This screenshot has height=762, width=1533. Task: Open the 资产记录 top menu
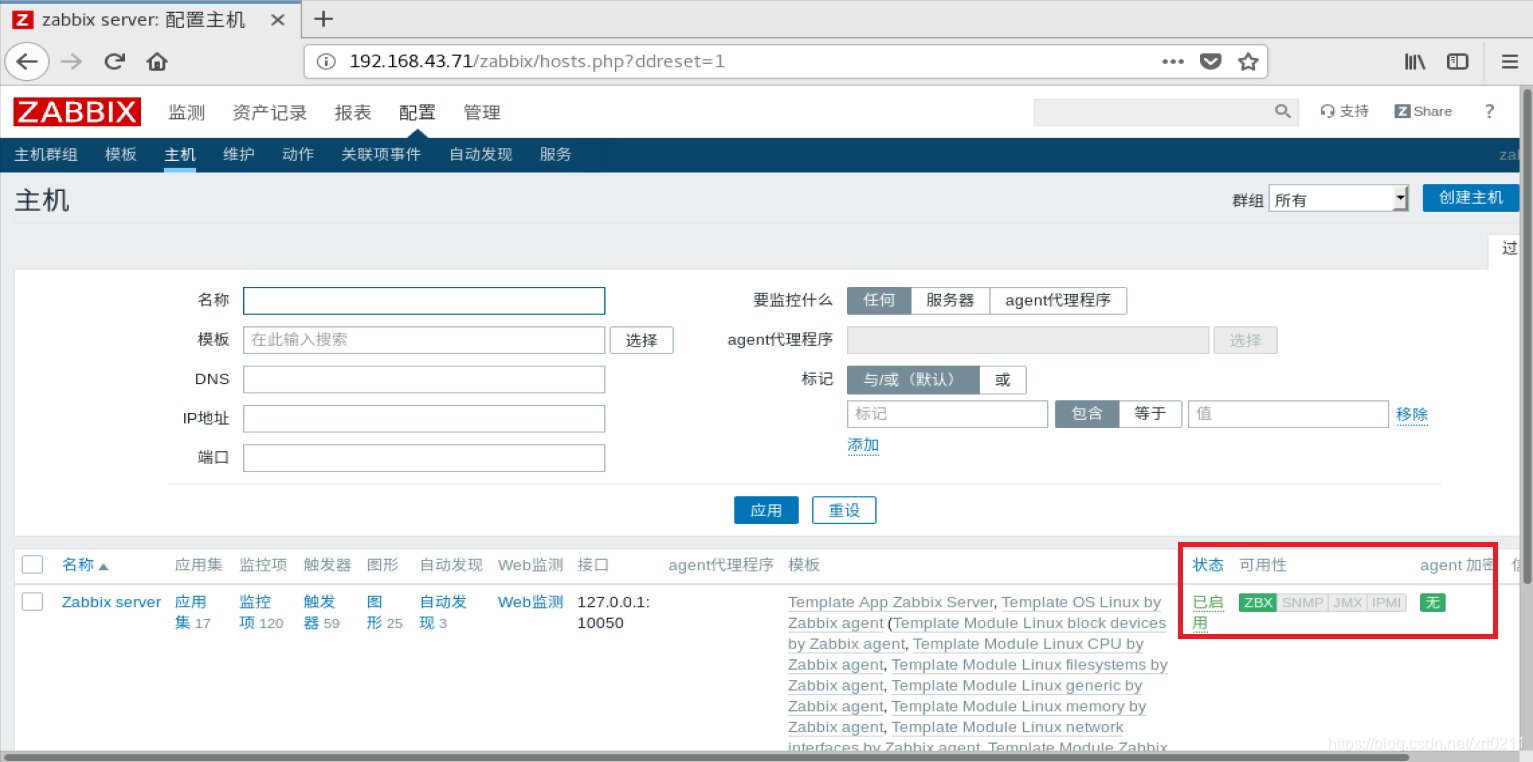[270, 113]
